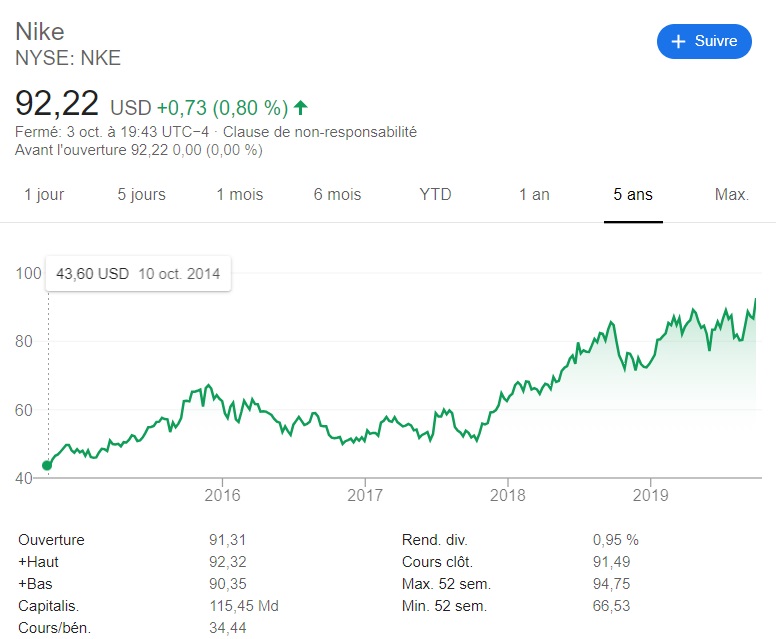Select the YTD range tab
The image size is (776, 639).
click(435, 194)
